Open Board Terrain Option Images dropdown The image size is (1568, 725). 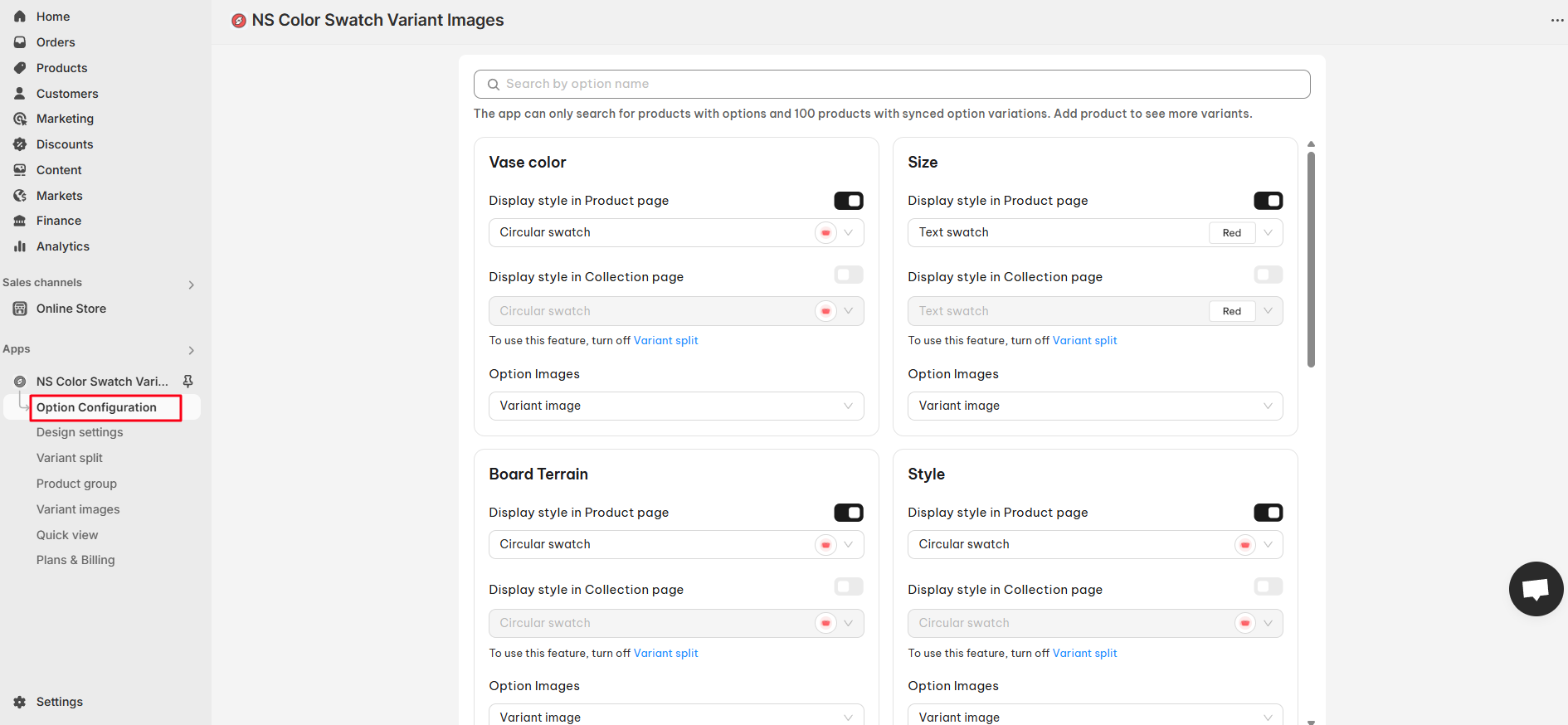[x=676, y=715]
